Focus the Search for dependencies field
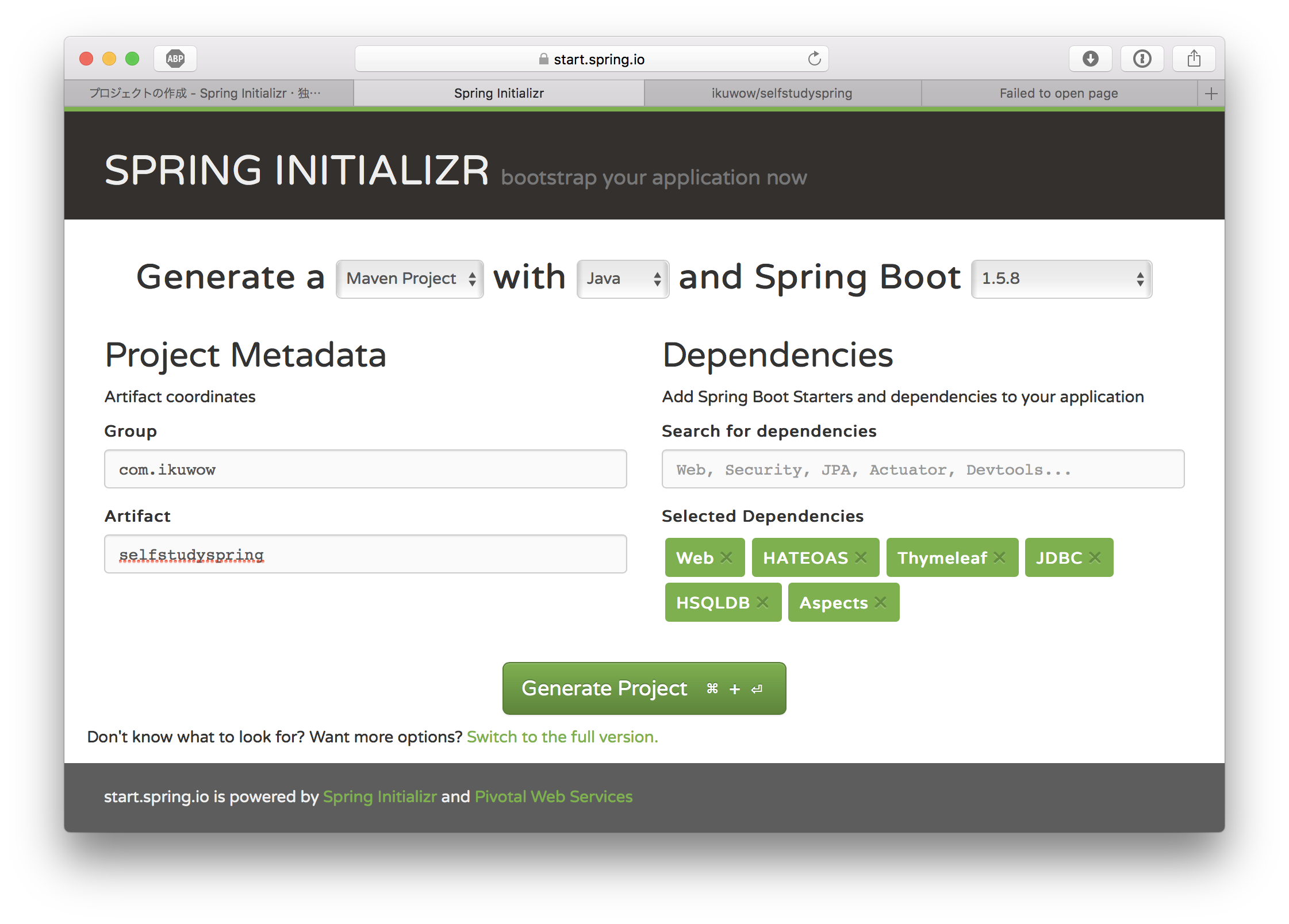This screenshot has width=1289, height=924. coord(923,469)
